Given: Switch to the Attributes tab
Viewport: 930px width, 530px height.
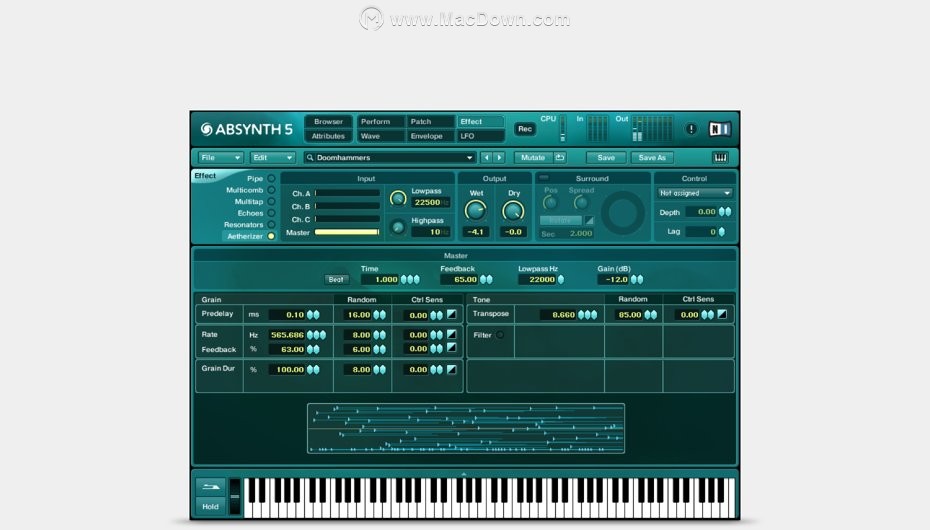Looking at the screenshot, I should pyautogui.click(x=329, y=136).
